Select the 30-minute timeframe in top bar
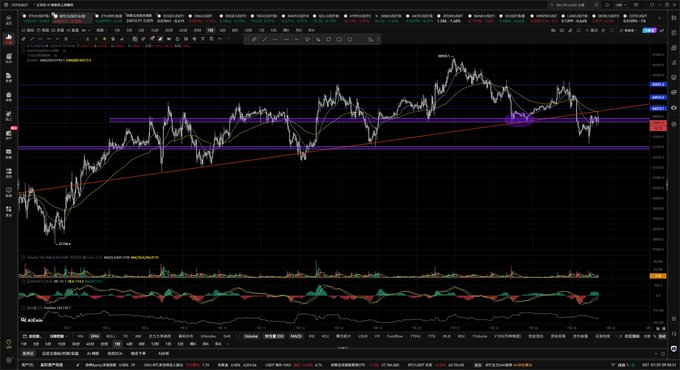Viewport: 680px width, 370px height. (x=169, y=30)
